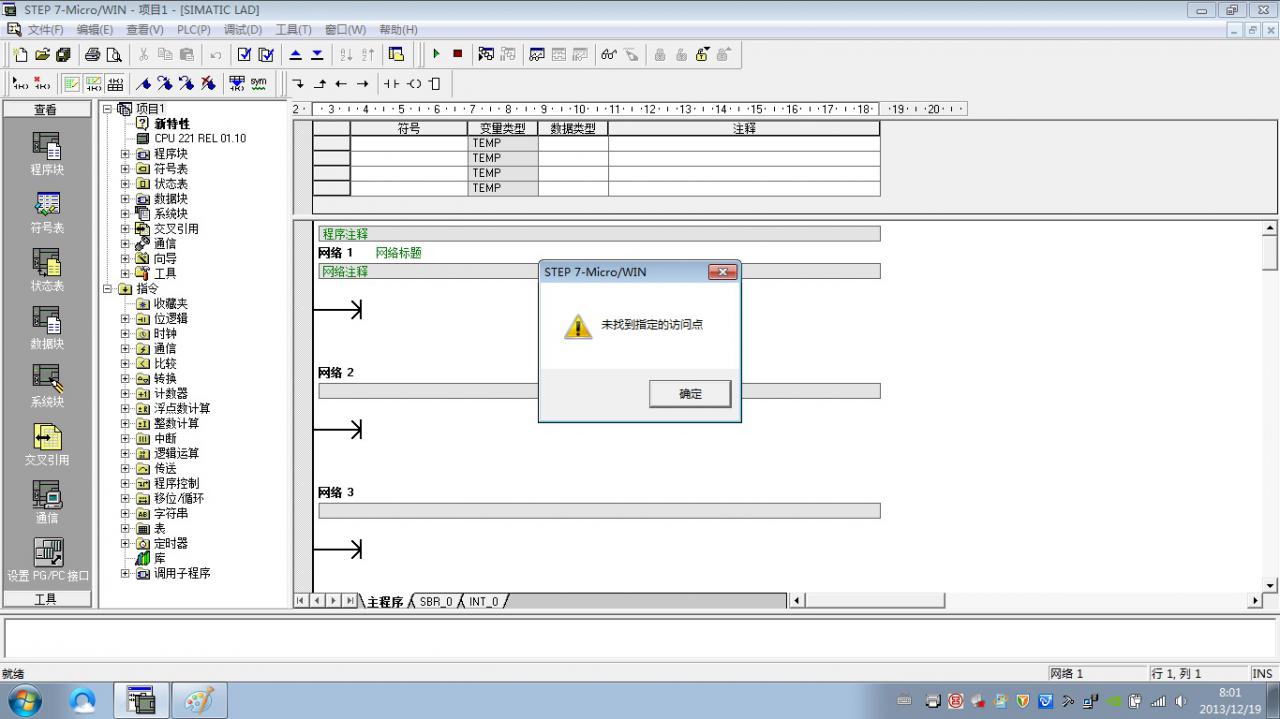Collapse the 指令 tree node
1280x719 pixels.
(x=108, y=289)
